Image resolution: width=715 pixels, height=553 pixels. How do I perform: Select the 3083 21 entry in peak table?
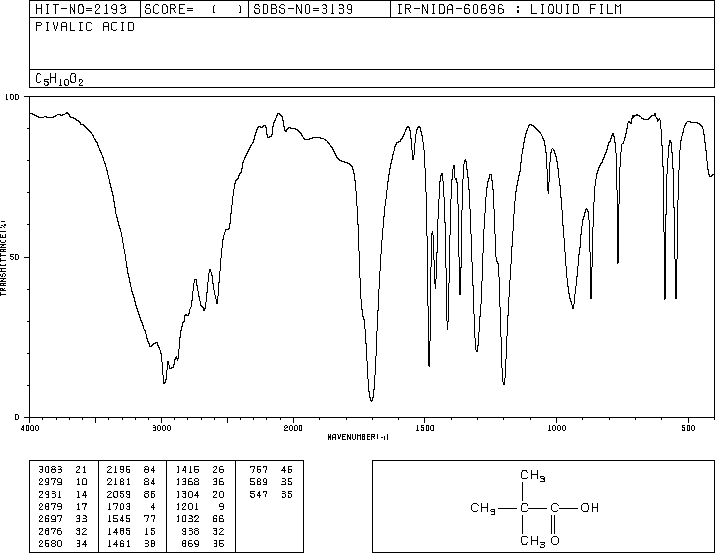(x=62, y=469)
